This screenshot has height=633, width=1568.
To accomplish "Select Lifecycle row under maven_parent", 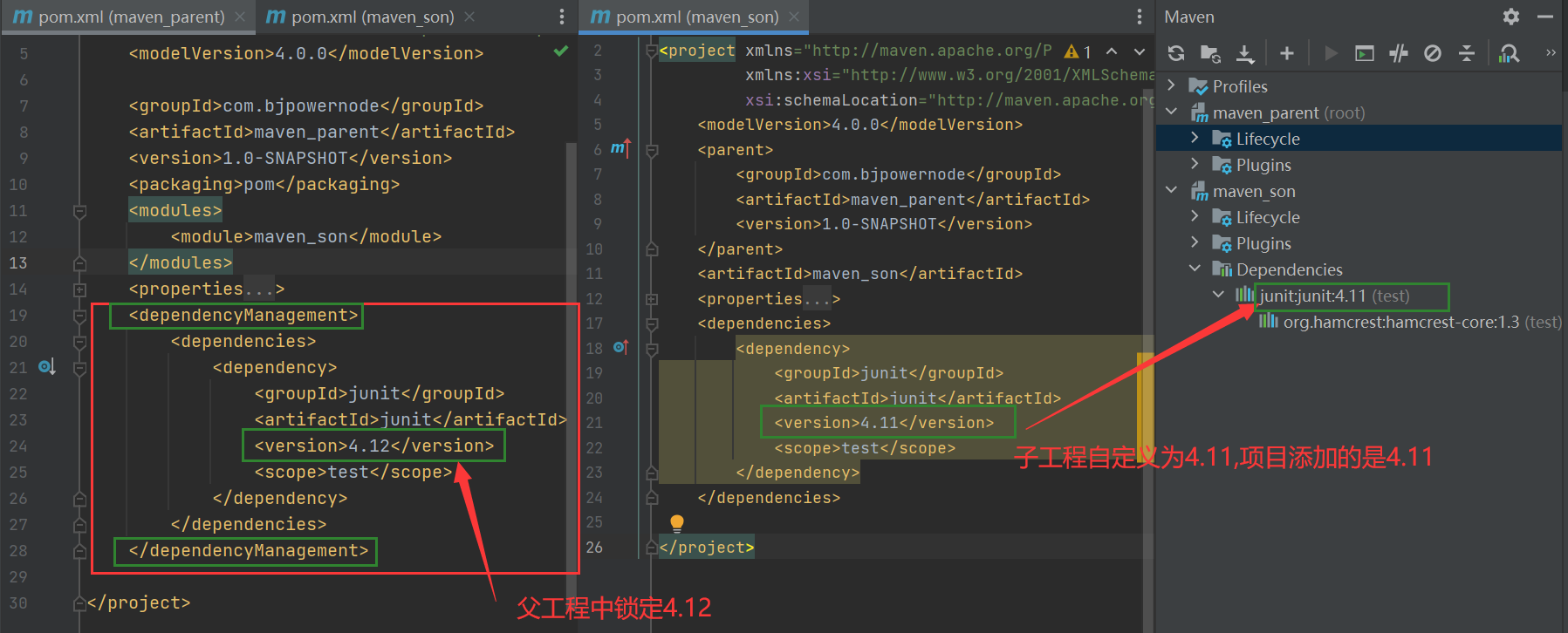I will (1359, 139).
